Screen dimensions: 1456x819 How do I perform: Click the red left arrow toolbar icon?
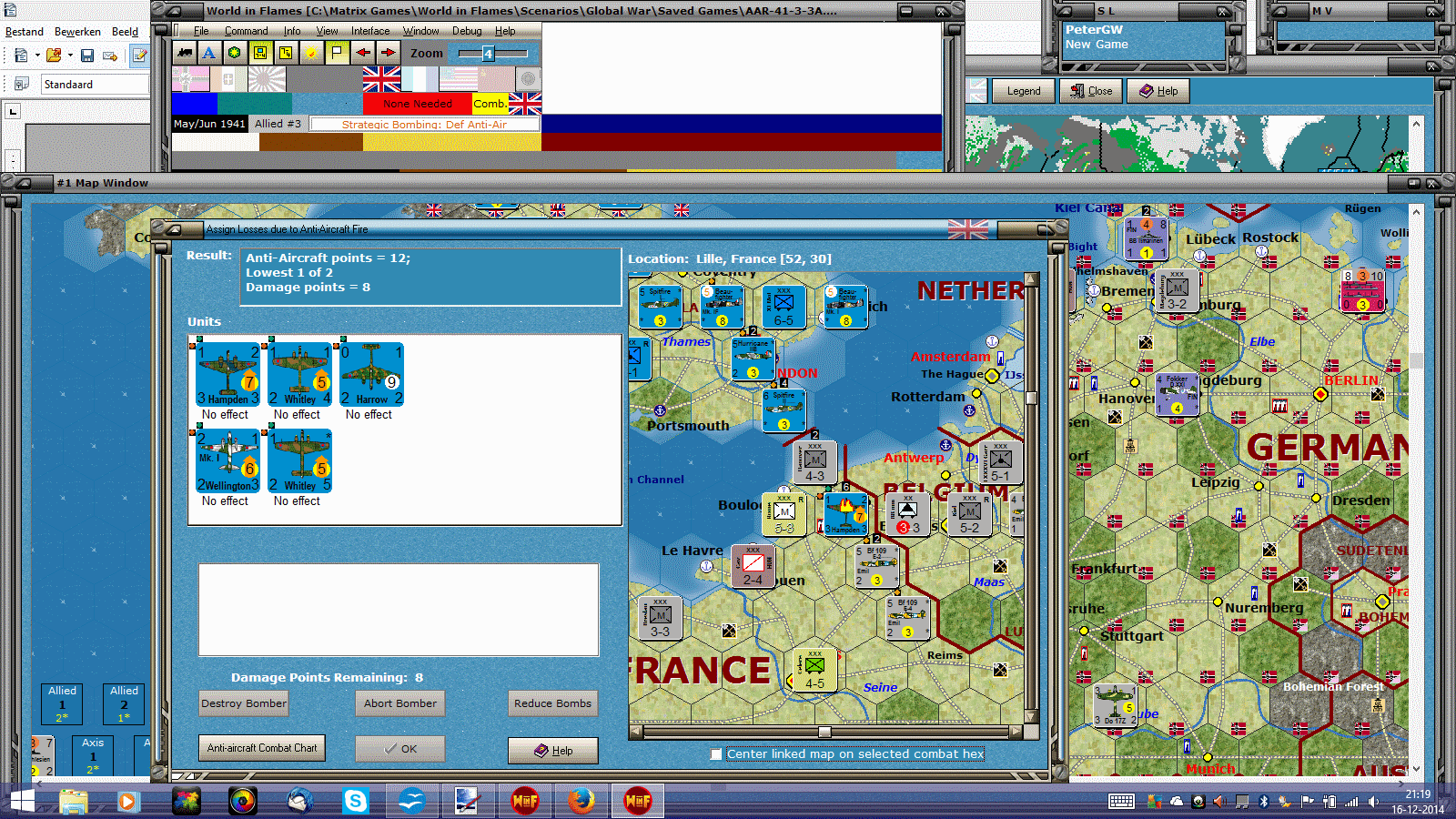(x=363, y=53)
